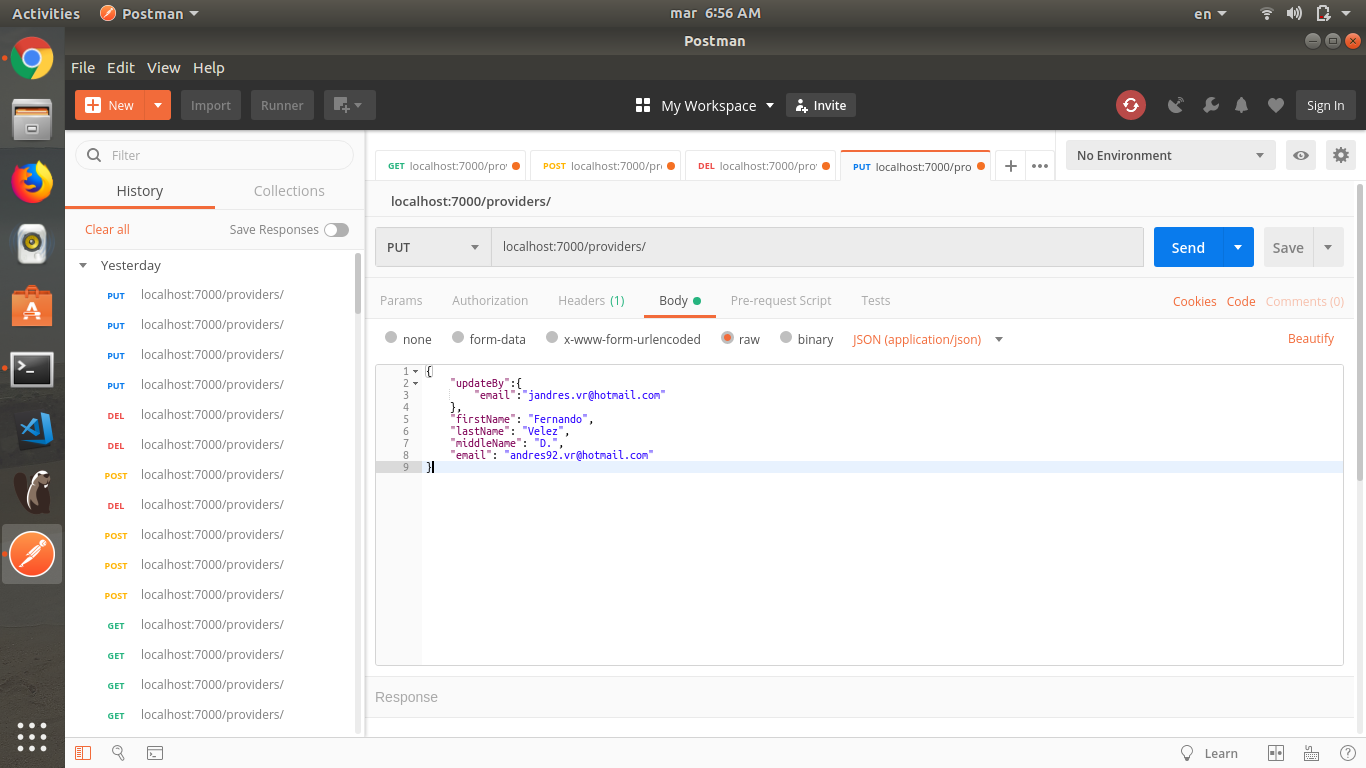Toggle the sidebar icon in the status bar
The image size is (1366, 768).
[x=83, y=753]
